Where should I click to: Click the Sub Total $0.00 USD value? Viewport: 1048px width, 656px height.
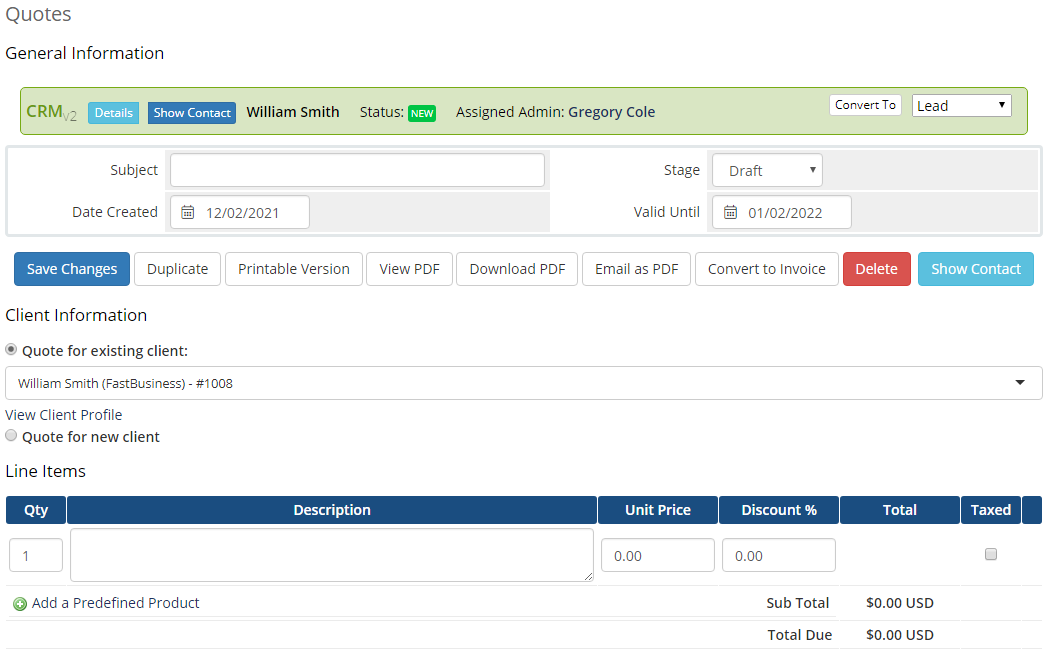900,603
